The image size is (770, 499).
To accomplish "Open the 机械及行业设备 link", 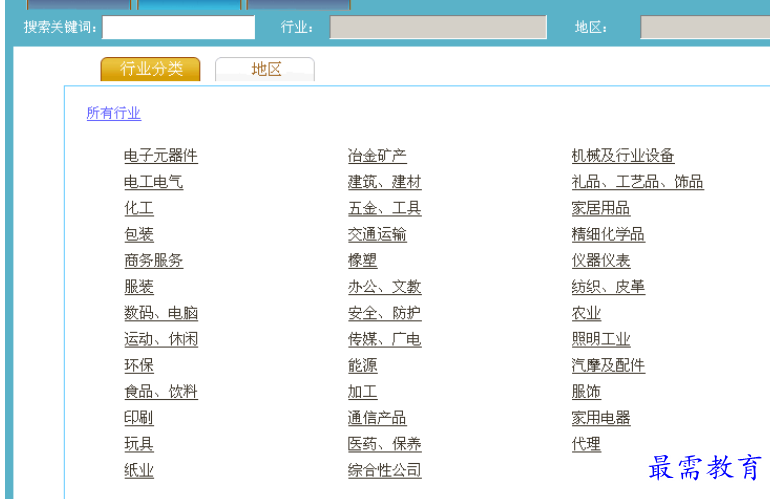I will (623, 156).
